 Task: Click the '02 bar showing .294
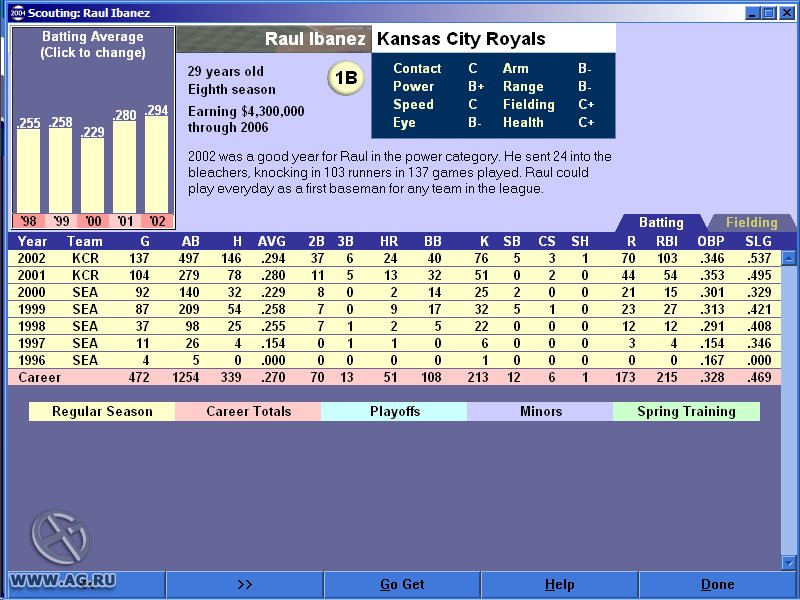[157, 164]
